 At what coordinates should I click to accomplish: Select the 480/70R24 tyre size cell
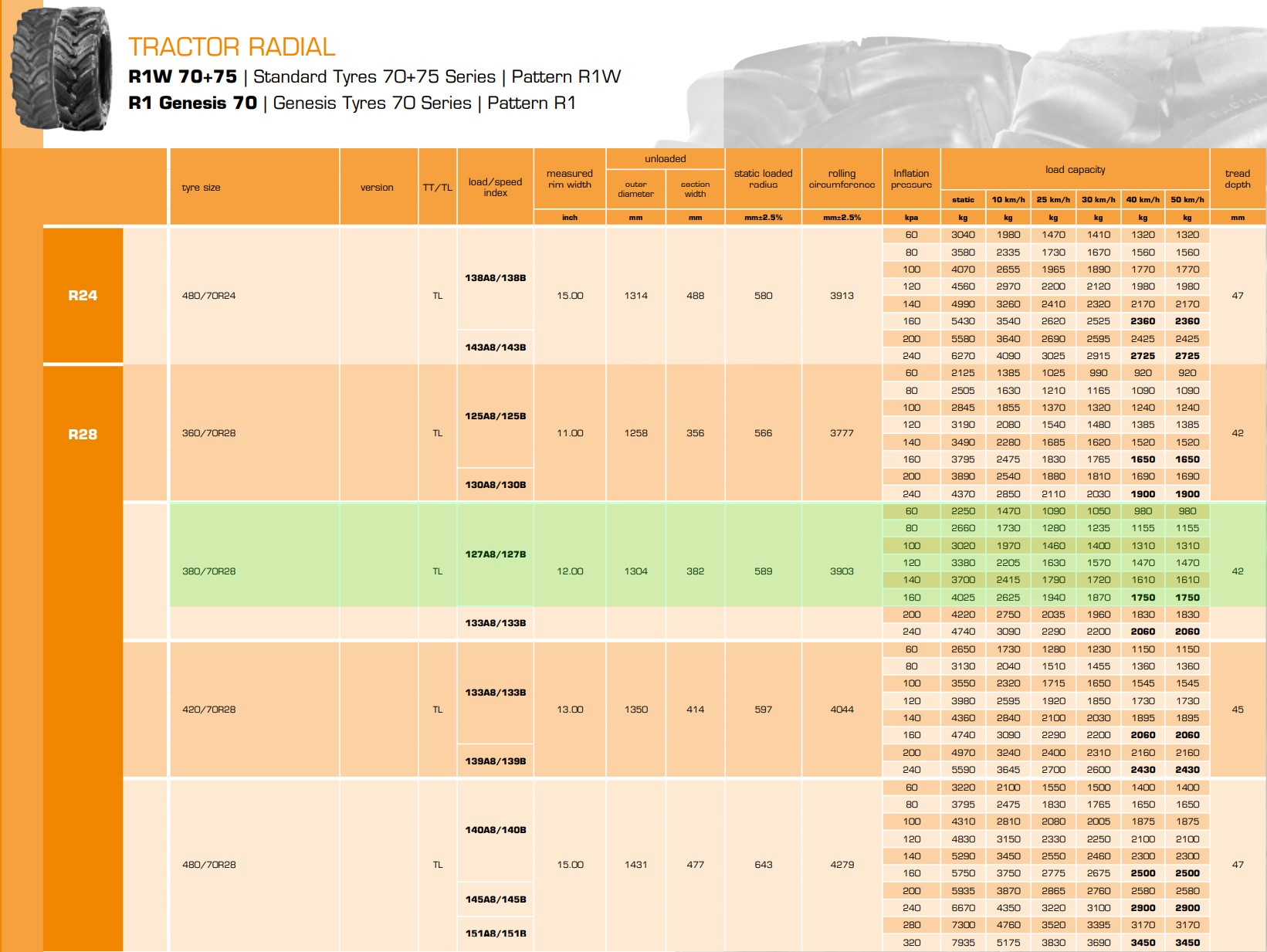coord(209,296)
